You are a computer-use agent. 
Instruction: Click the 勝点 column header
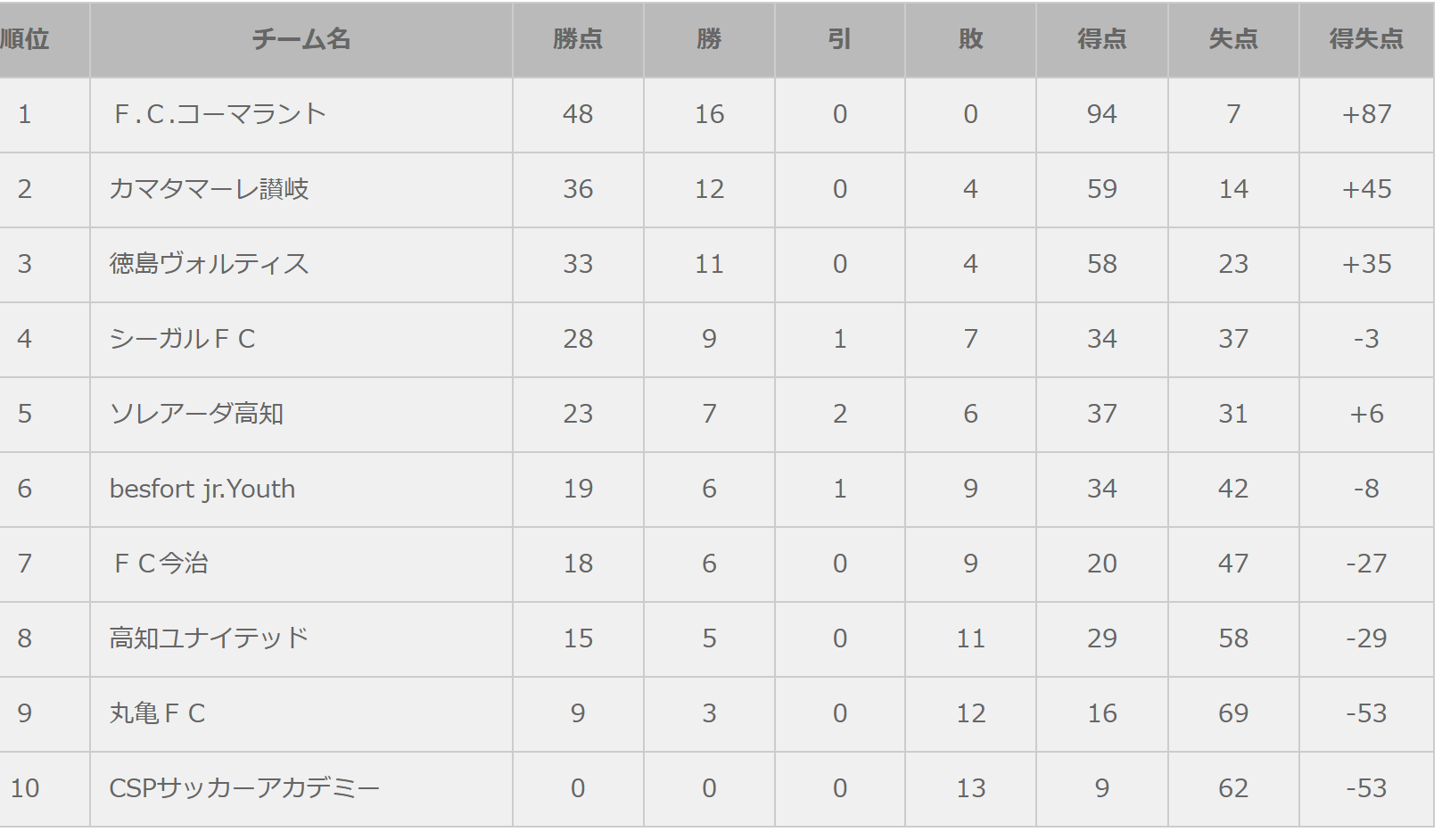point(577,39)
